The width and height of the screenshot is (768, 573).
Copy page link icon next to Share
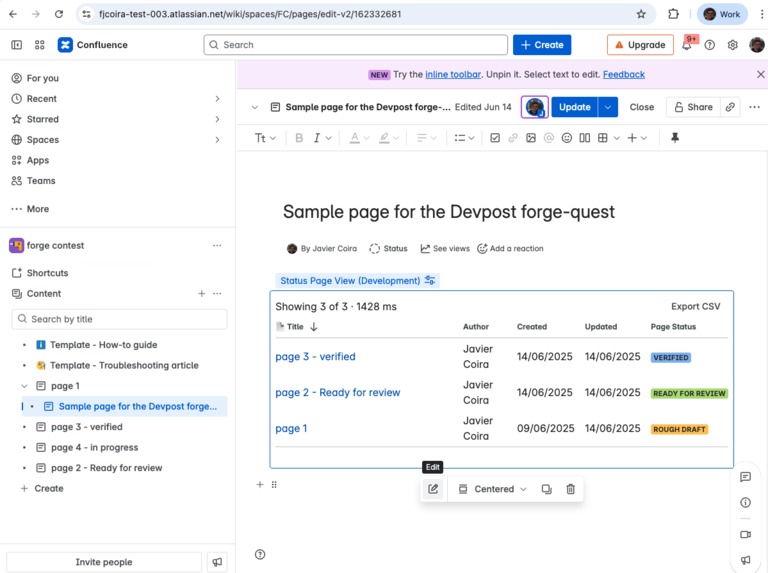click(x=730, y=107)
